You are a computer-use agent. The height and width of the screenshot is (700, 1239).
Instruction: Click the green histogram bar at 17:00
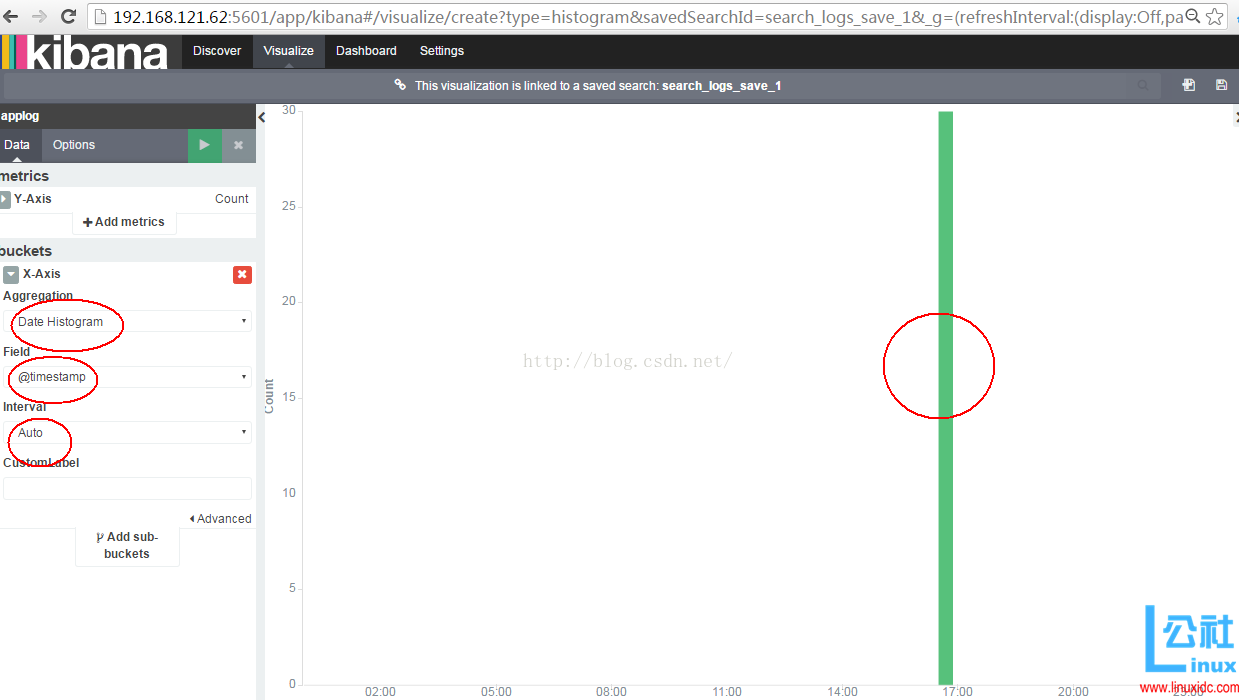click(x=945, y=397)
